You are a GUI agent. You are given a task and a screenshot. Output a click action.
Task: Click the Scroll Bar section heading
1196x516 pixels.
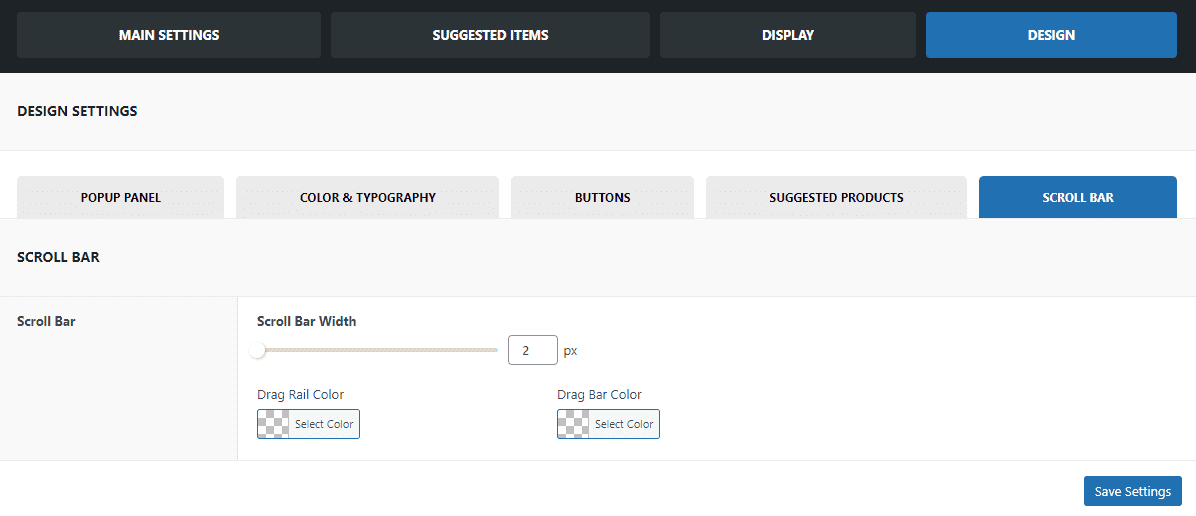[x=58, y=257]
